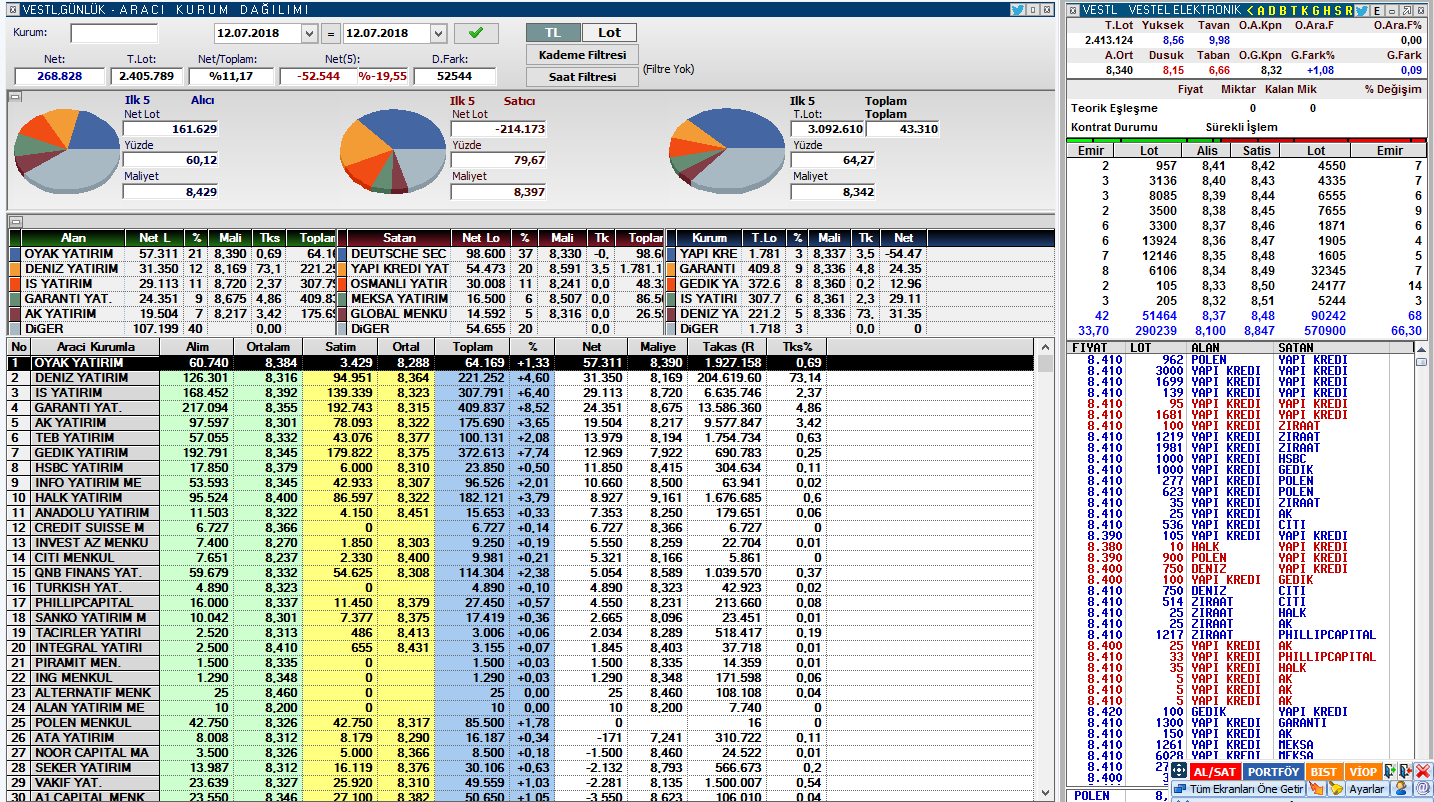
Task: Click the 8,41 Alis price in the order book
Action: pos(1213,166)
